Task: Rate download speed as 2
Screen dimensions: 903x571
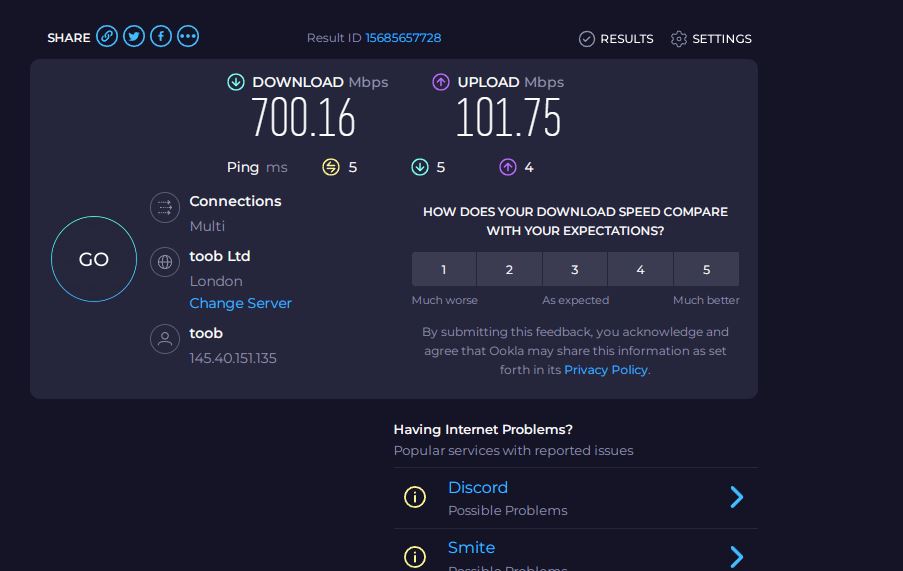Action: 509,269
